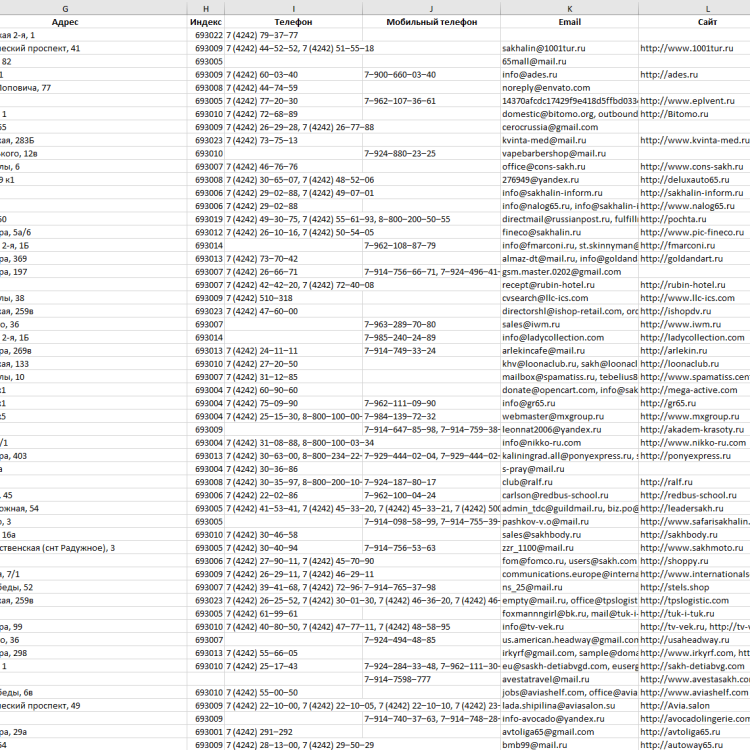This screenshot has width=750, height=750.
Task: Select email sakhalin@1001tur.ru
Action: 544,48
